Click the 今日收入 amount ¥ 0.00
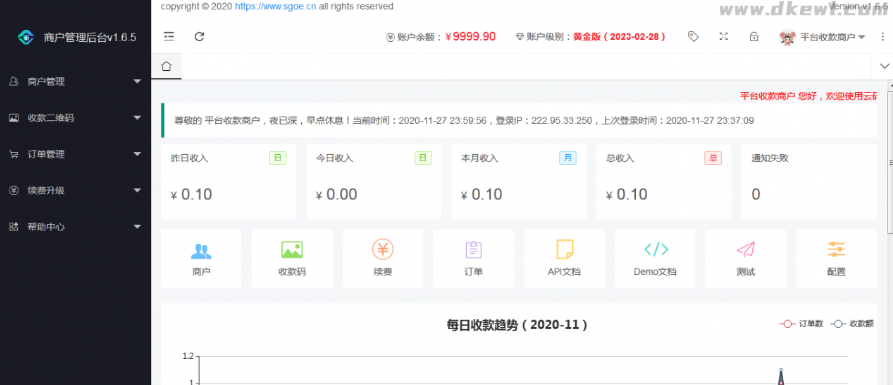 pyautogui.click(x=337, y=195)
